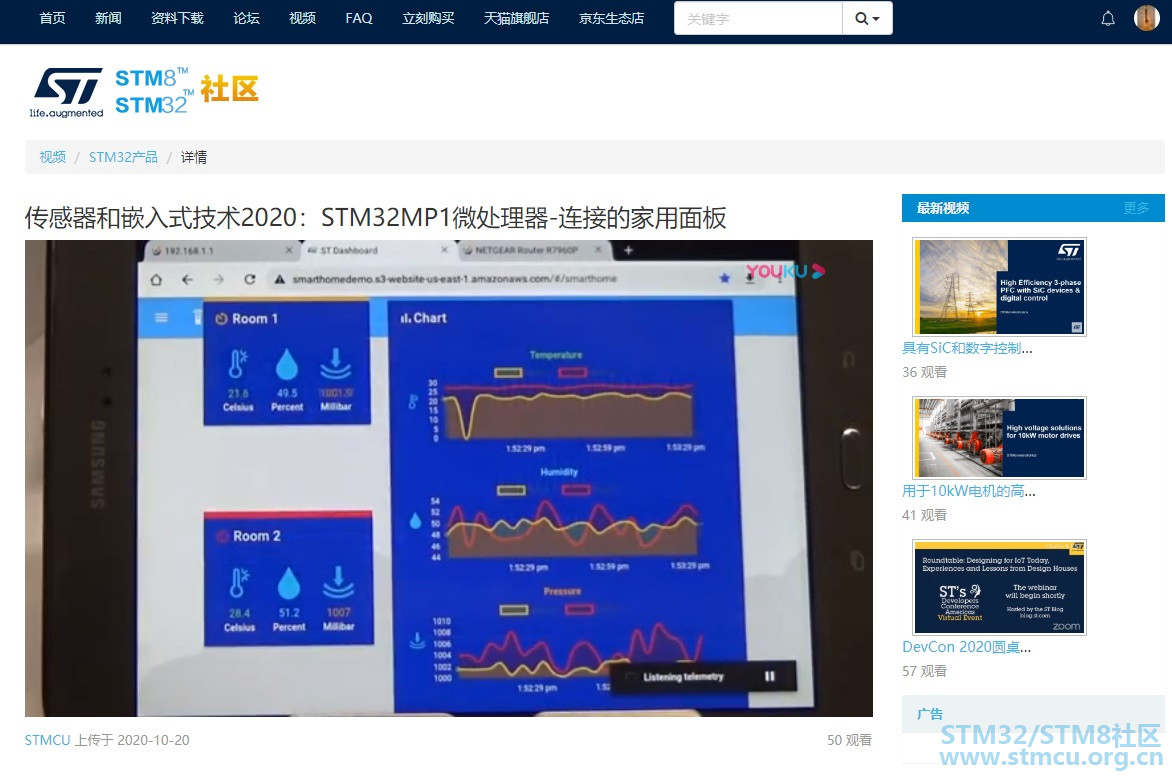Click the STM8 STM32 社区 logo text
The image size is (1172, 780).
click(x=186, y=91)
